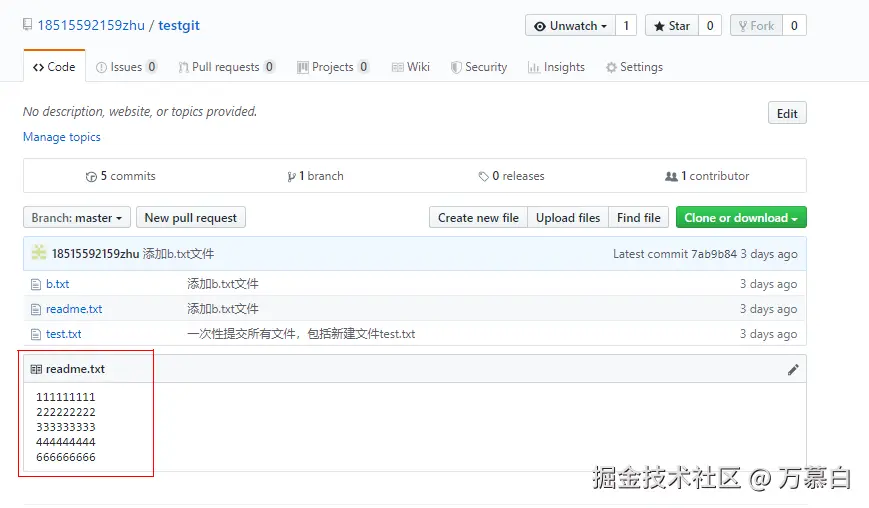Expand Clone or download dropdown
This screenshot has height=508, width=869.
pos(741,218)
